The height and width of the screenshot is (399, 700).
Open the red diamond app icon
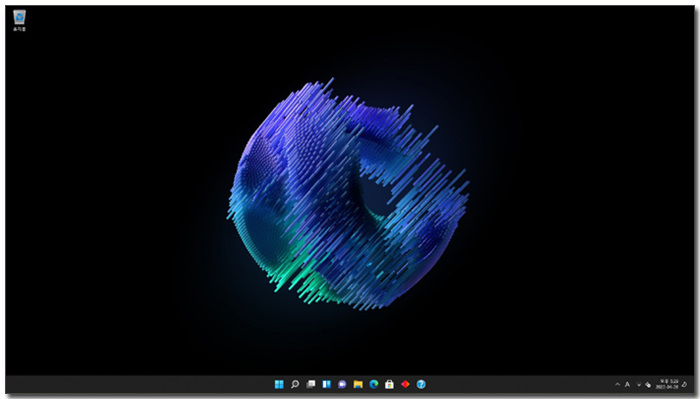point(405,384)
